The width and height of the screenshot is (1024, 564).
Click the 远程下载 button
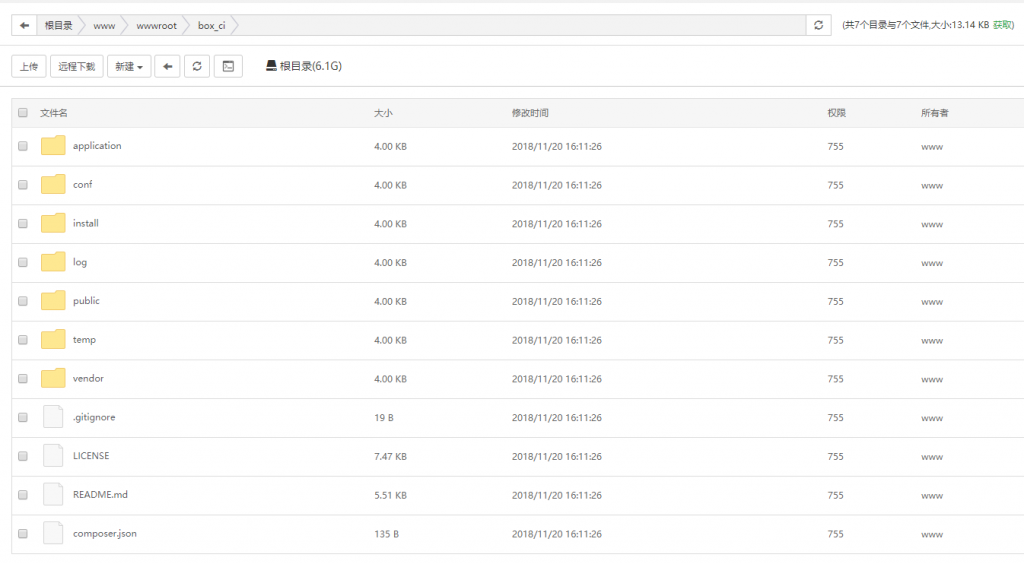point(76,66)
